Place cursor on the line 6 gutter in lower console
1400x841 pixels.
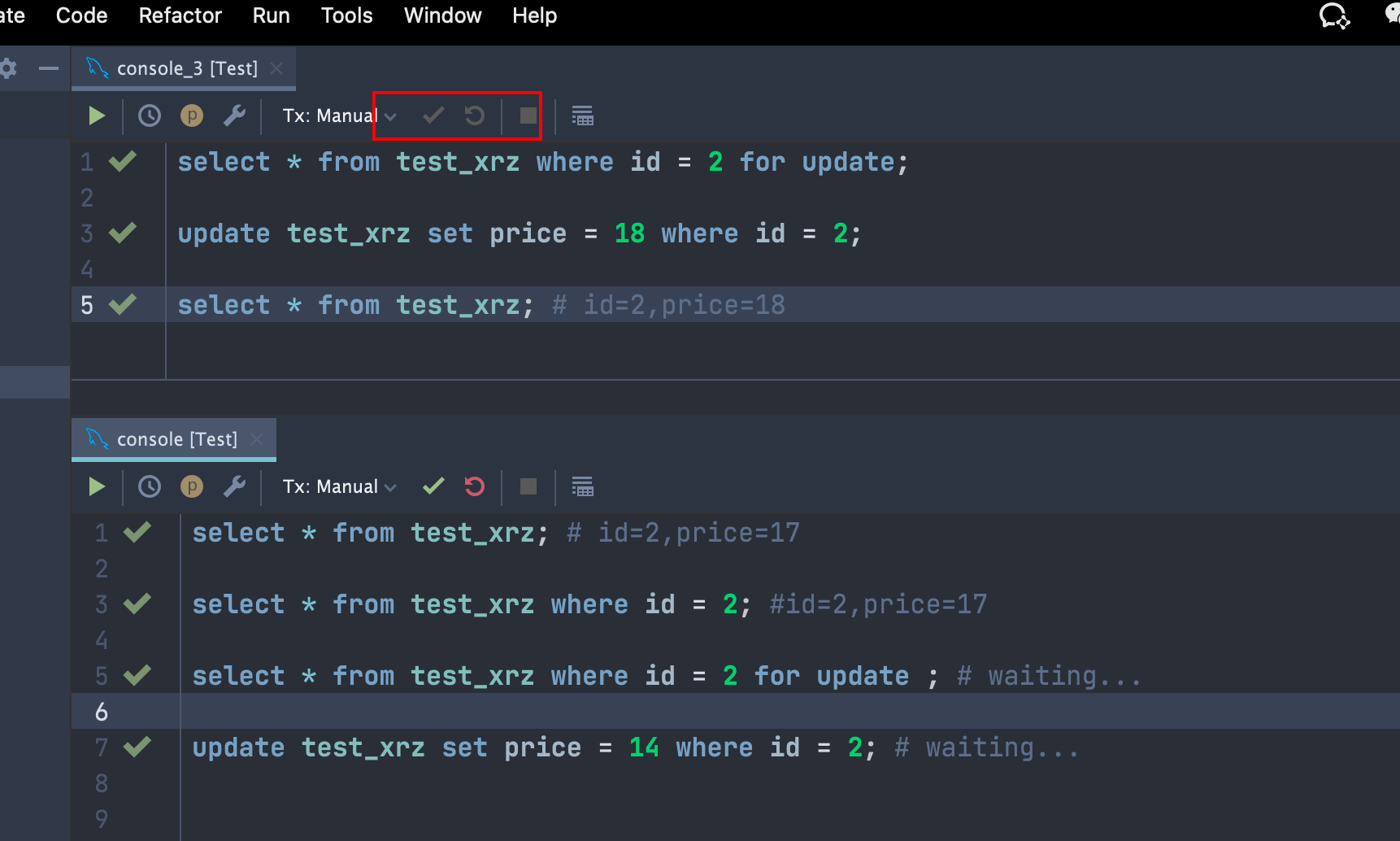click(x=102, y=712)
